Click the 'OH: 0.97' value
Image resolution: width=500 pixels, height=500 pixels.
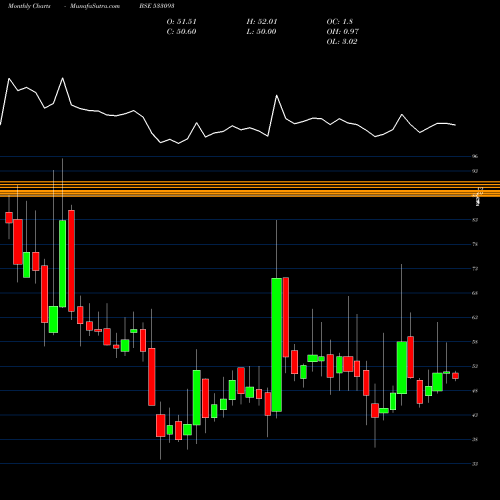[343, 32]
